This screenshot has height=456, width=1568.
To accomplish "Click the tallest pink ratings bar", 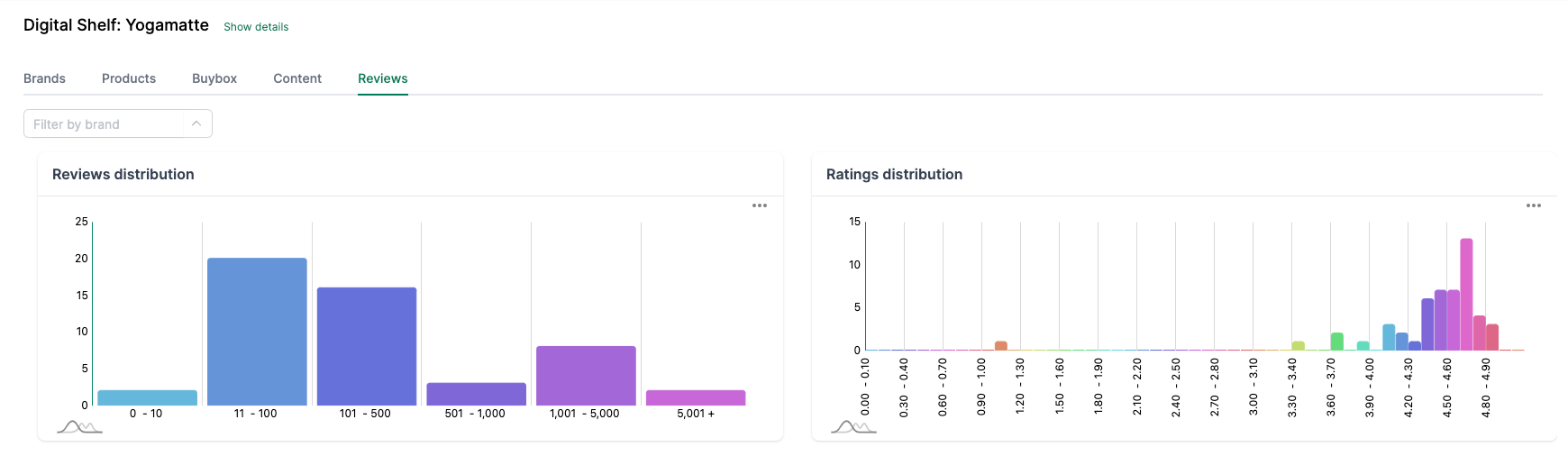I will pos(1466,295).
